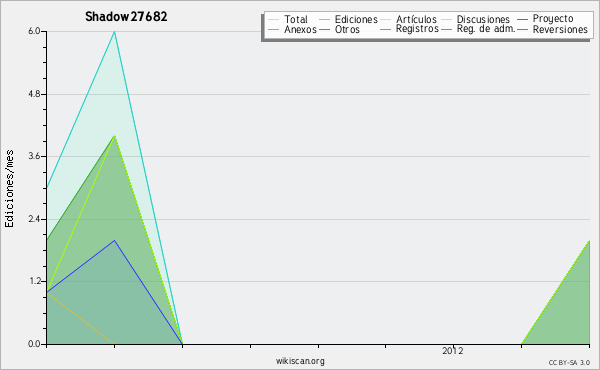Viewport: 600px width, 370px height.
Task: Click the 1.2 y-axis value
Action: 34,282
